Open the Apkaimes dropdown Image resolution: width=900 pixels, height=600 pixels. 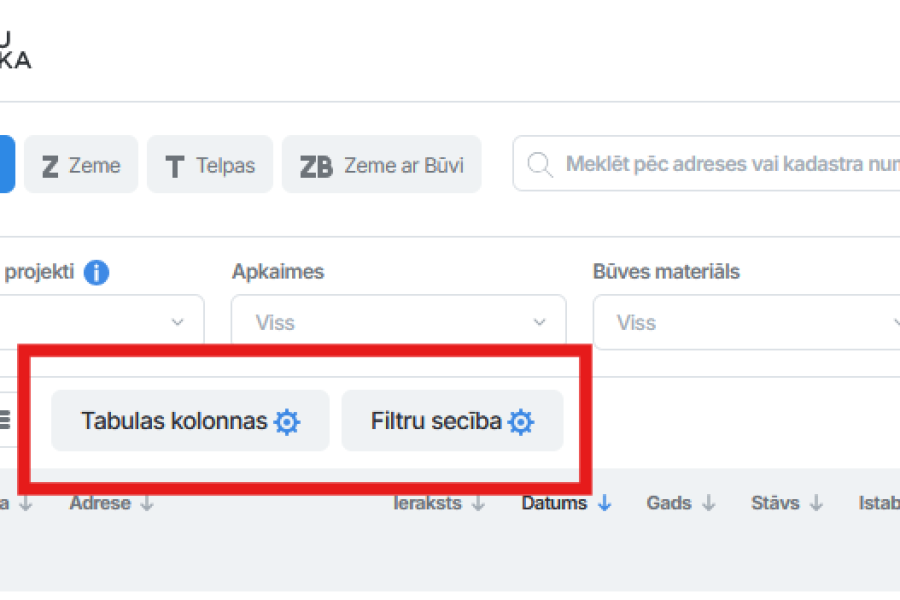click(x=398, y=322)
